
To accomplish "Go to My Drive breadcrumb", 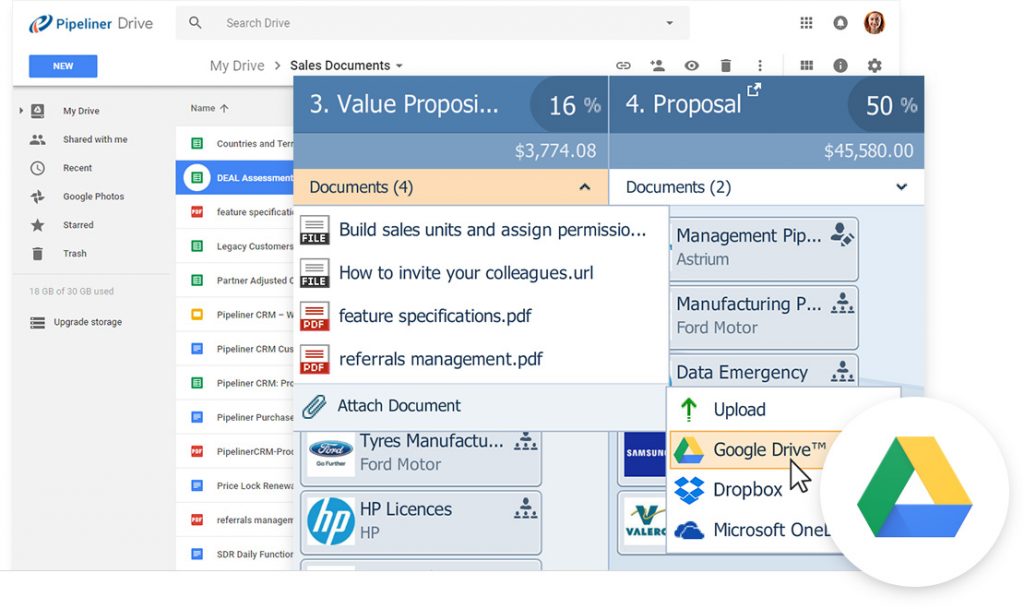I will [237, 65].
